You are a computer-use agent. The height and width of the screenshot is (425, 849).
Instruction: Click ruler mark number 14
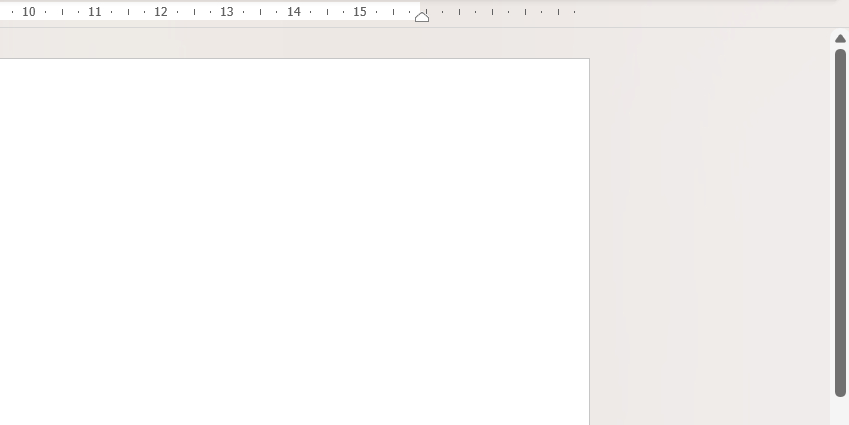tap(293, 12)
